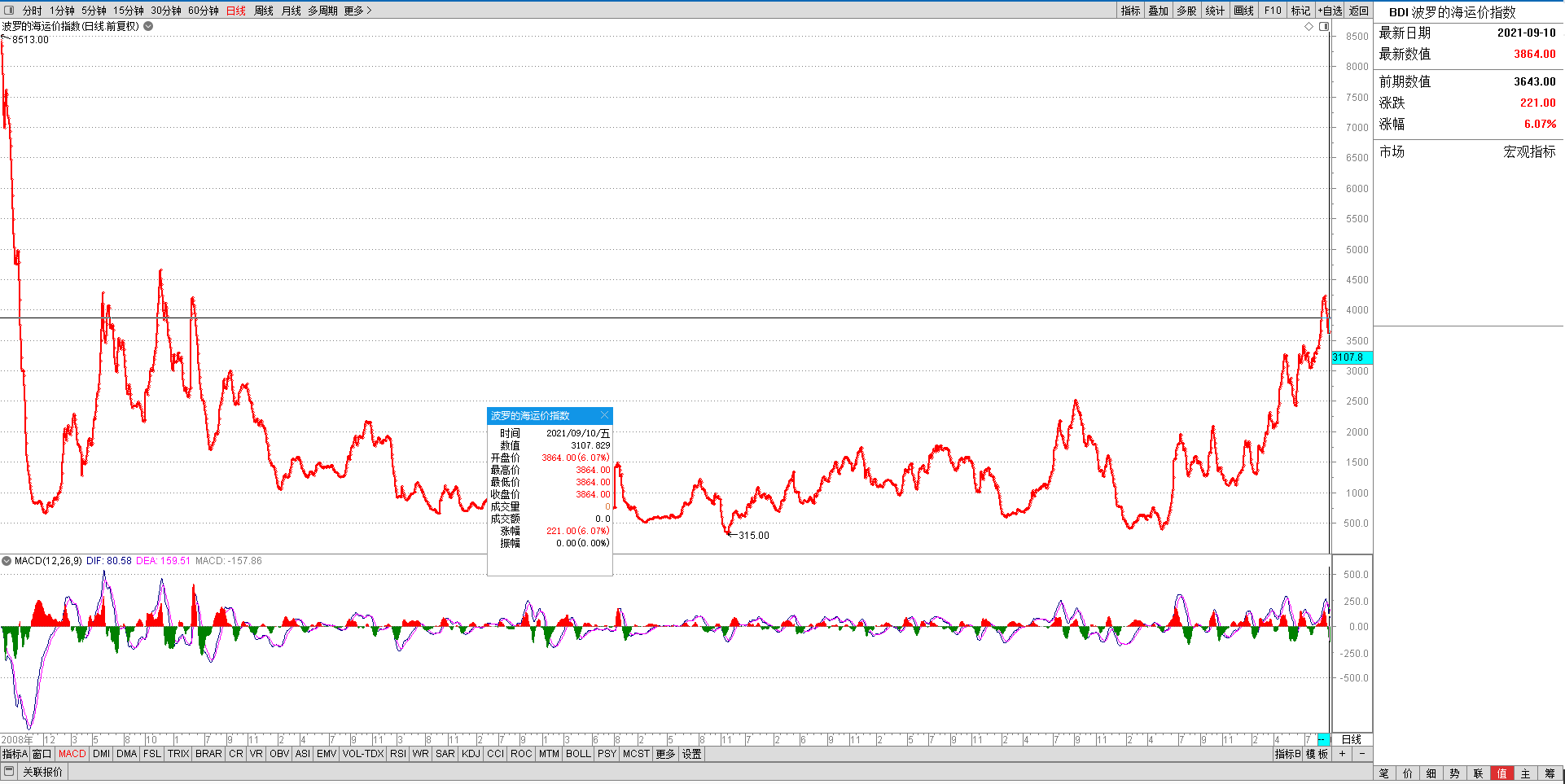Click the 窗口 button in indicator bar

42,754
